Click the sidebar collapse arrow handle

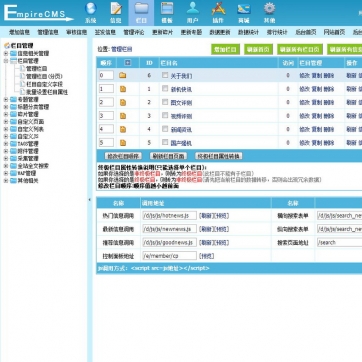pos(89,200)
